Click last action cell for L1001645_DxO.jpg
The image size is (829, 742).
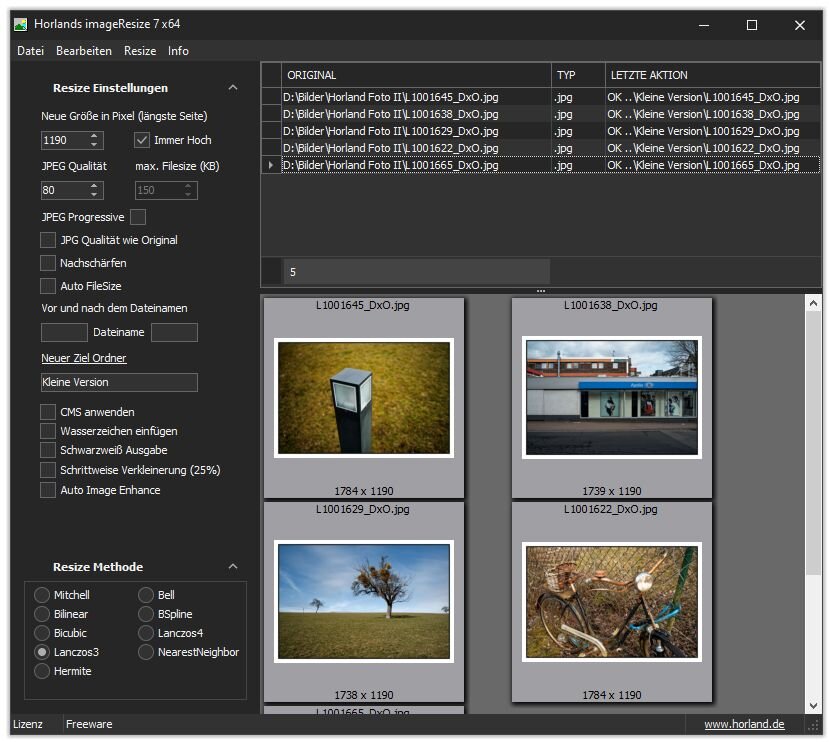tap(712, 97)
